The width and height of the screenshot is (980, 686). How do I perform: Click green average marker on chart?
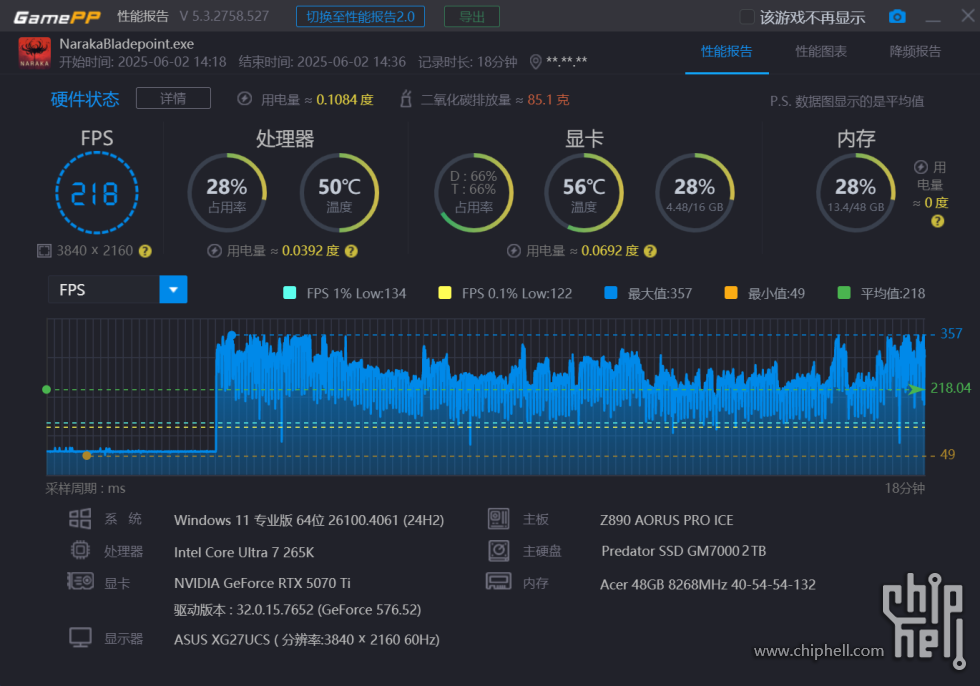(x=46, y=390)
